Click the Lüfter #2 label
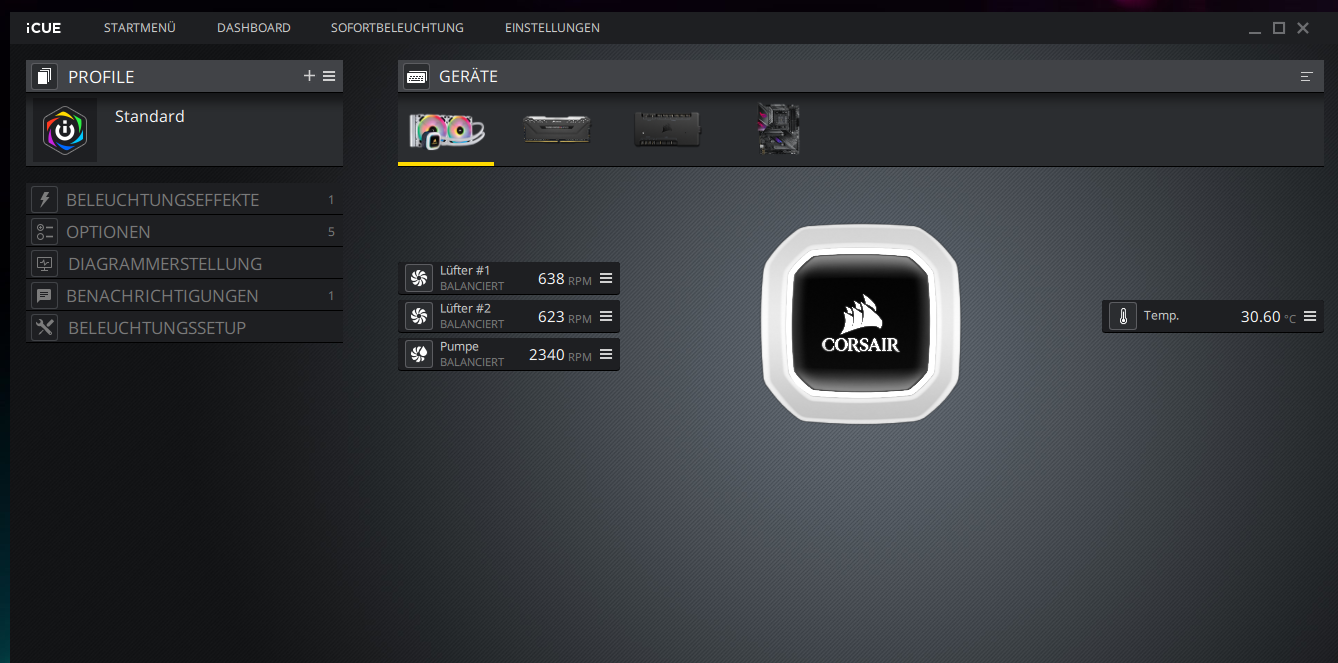 click(x=465, y=309)
